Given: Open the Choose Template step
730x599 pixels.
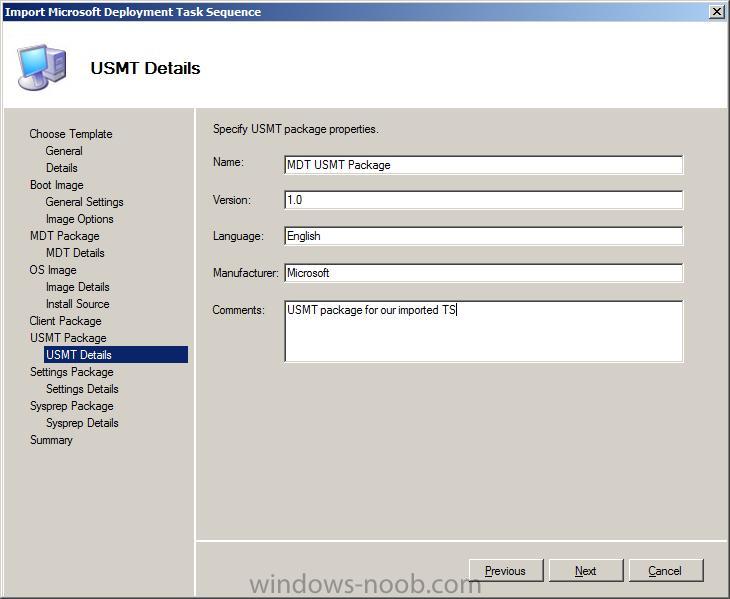Looking at the screenshot, I should pyautogui.click(x=71, y=134).
